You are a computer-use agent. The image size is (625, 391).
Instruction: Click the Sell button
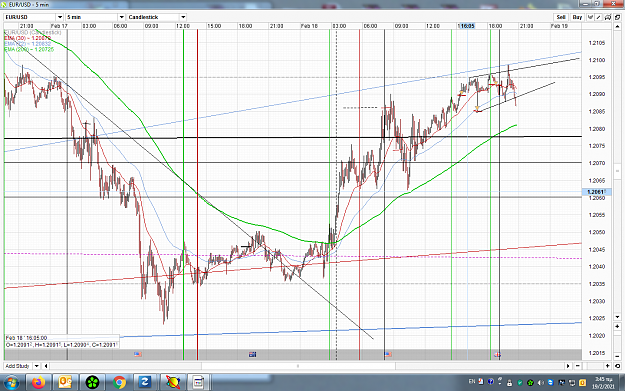coord(561,17)
